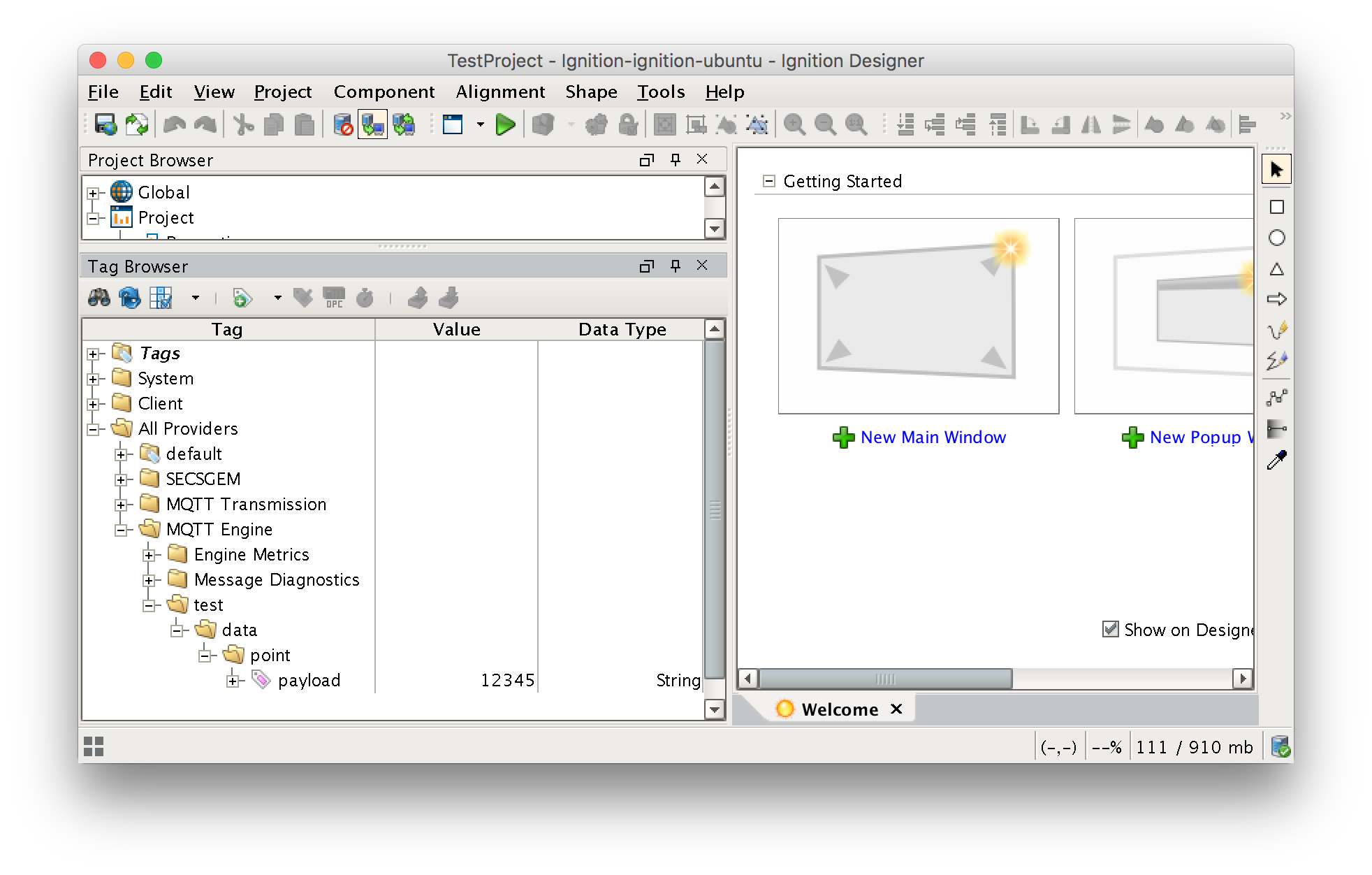Pin the Tag Browser panel
The image size is (1372, 875).
[675, 266]
